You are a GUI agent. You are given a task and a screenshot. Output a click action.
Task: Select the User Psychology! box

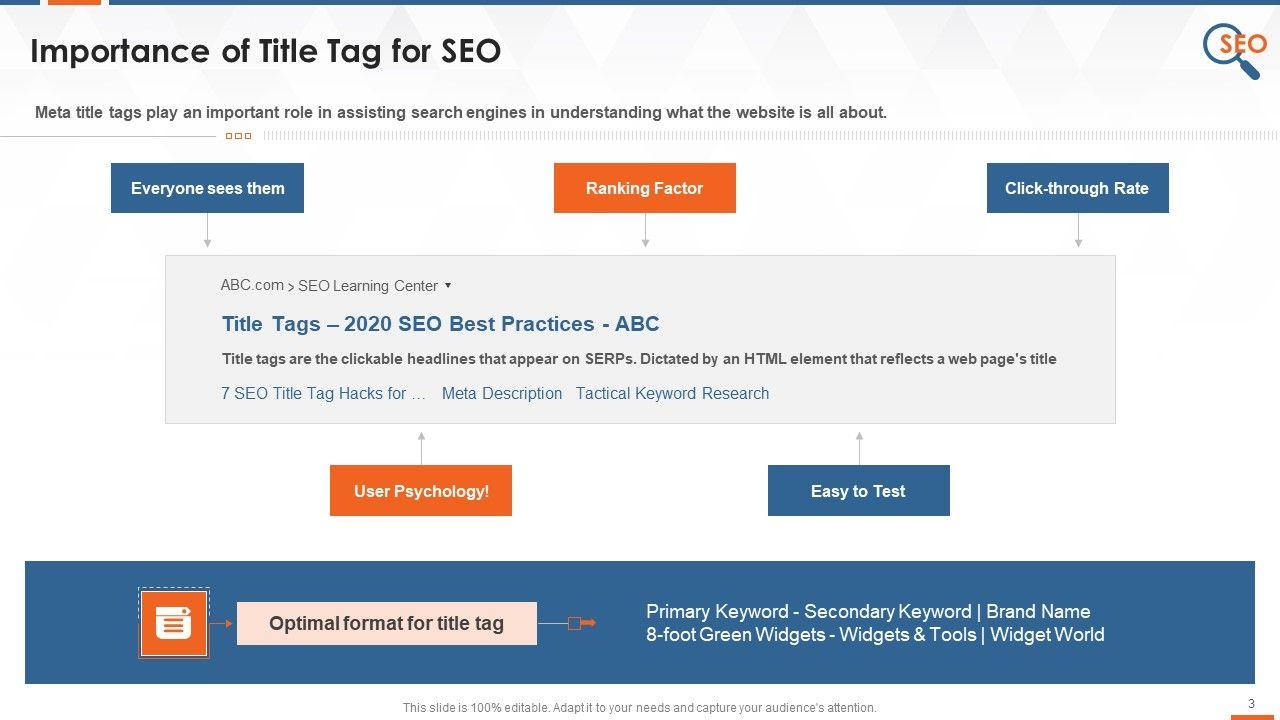(421, 491)
